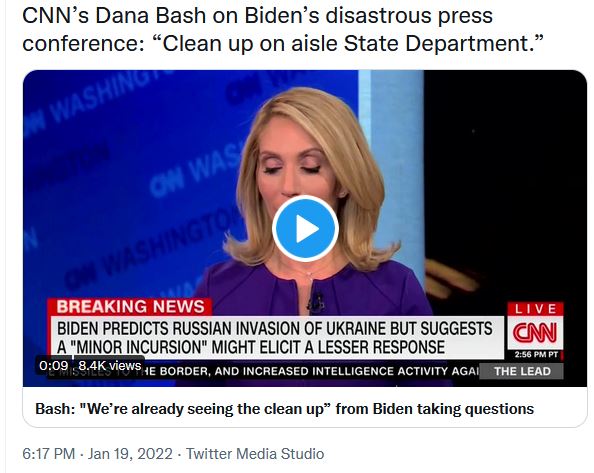
Task: Click the Jan 19, 2022 date
Action: click(x=130, y=454)
